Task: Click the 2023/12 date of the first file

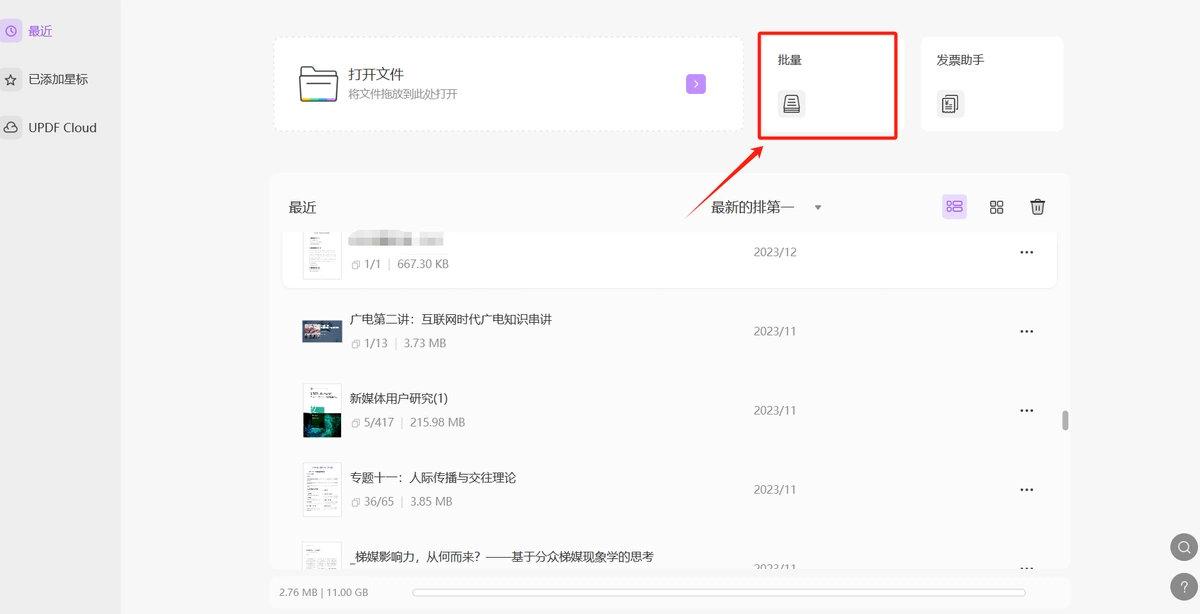Action: pyautogui.click(x=775, y=252)
